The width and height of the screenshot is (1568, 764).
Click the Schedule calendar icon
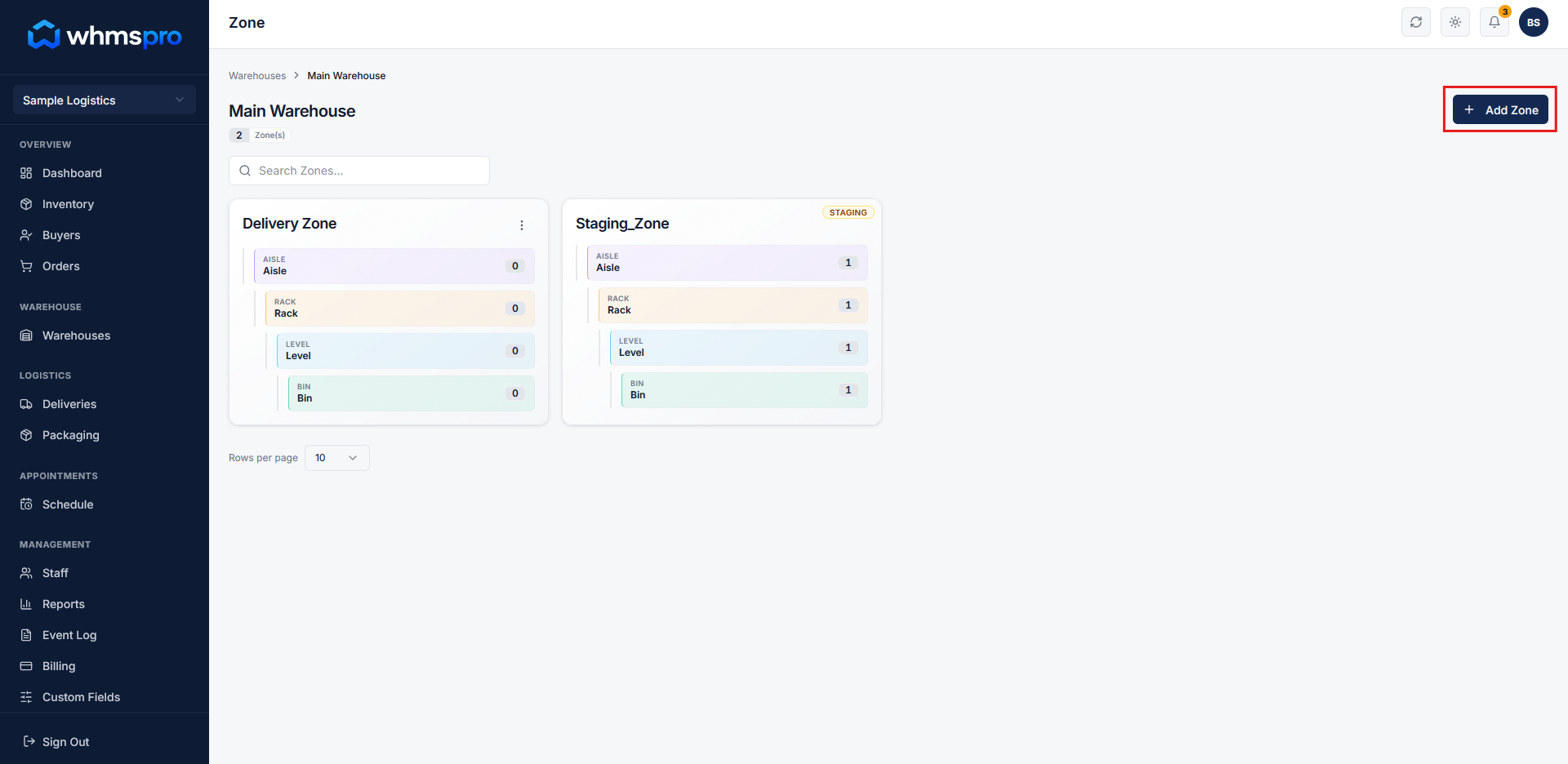26,504
